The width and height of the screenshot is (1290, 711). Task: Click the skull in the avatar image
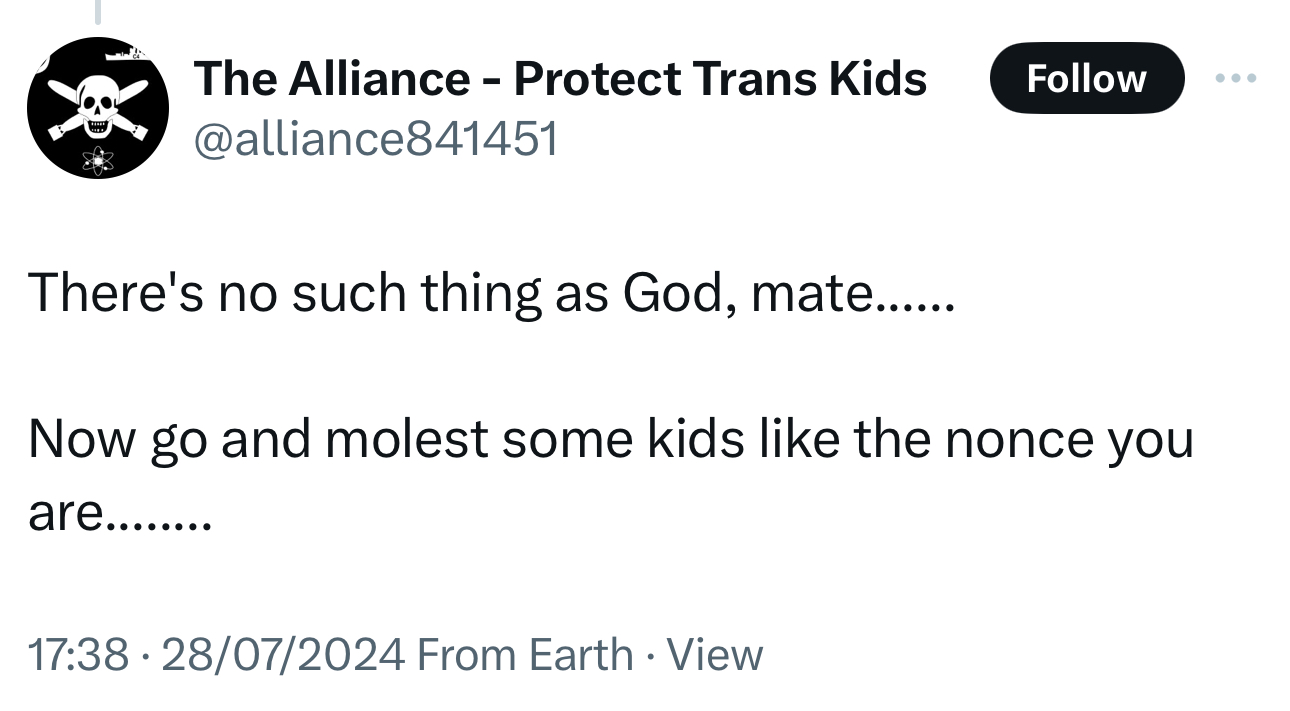click(96, 102)
